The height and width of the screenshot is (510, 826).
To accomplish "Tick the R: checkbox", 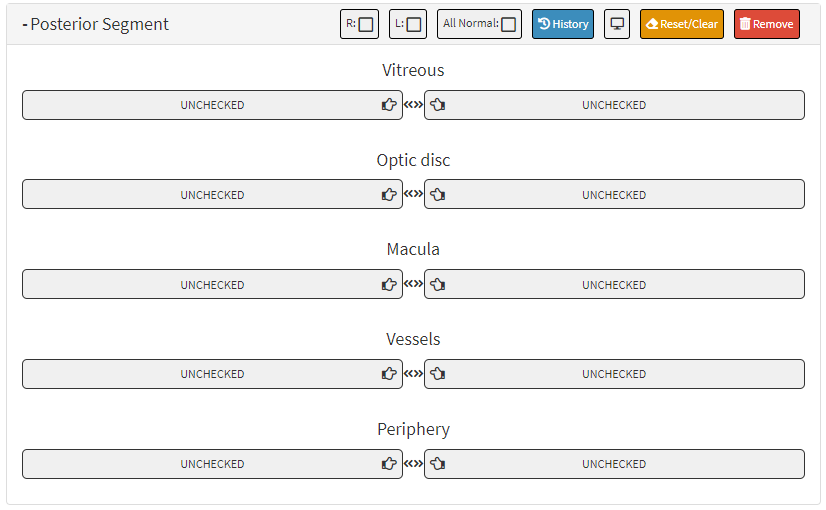I will click(x=366, y=24).
